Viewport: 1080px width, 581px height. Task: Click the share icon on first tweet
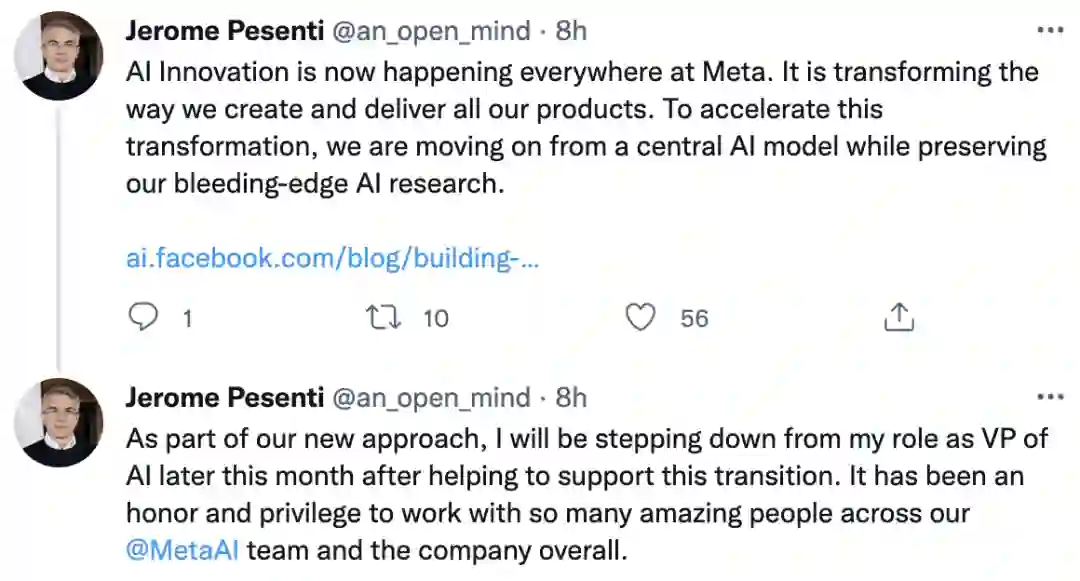[x=899, y=318]
